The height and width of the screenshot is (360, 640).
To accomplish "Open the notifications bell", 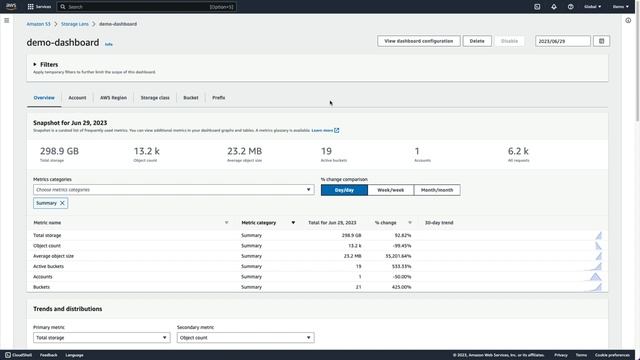I will (x=554, y=7).
